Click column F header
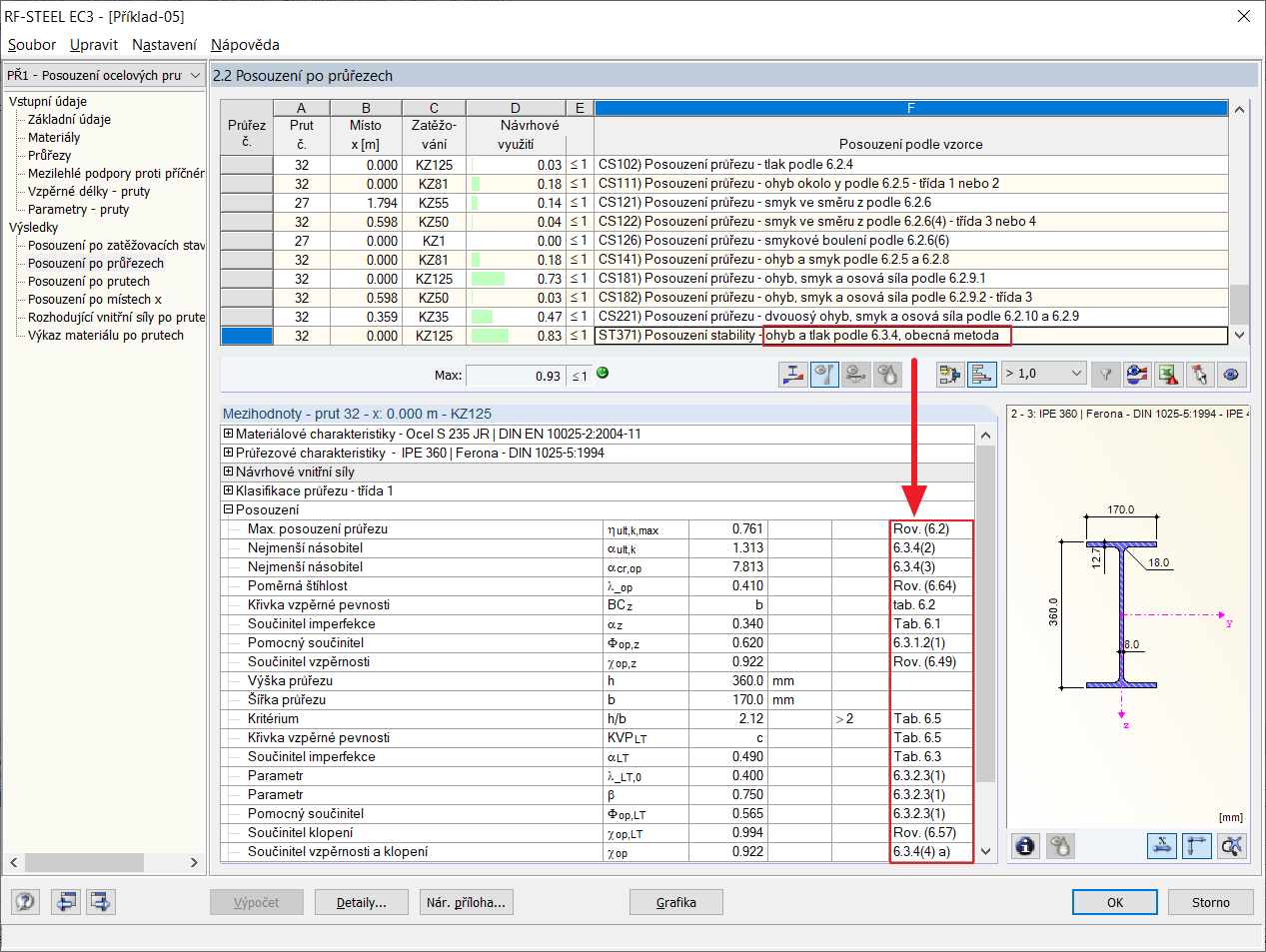 pos(910,108)
